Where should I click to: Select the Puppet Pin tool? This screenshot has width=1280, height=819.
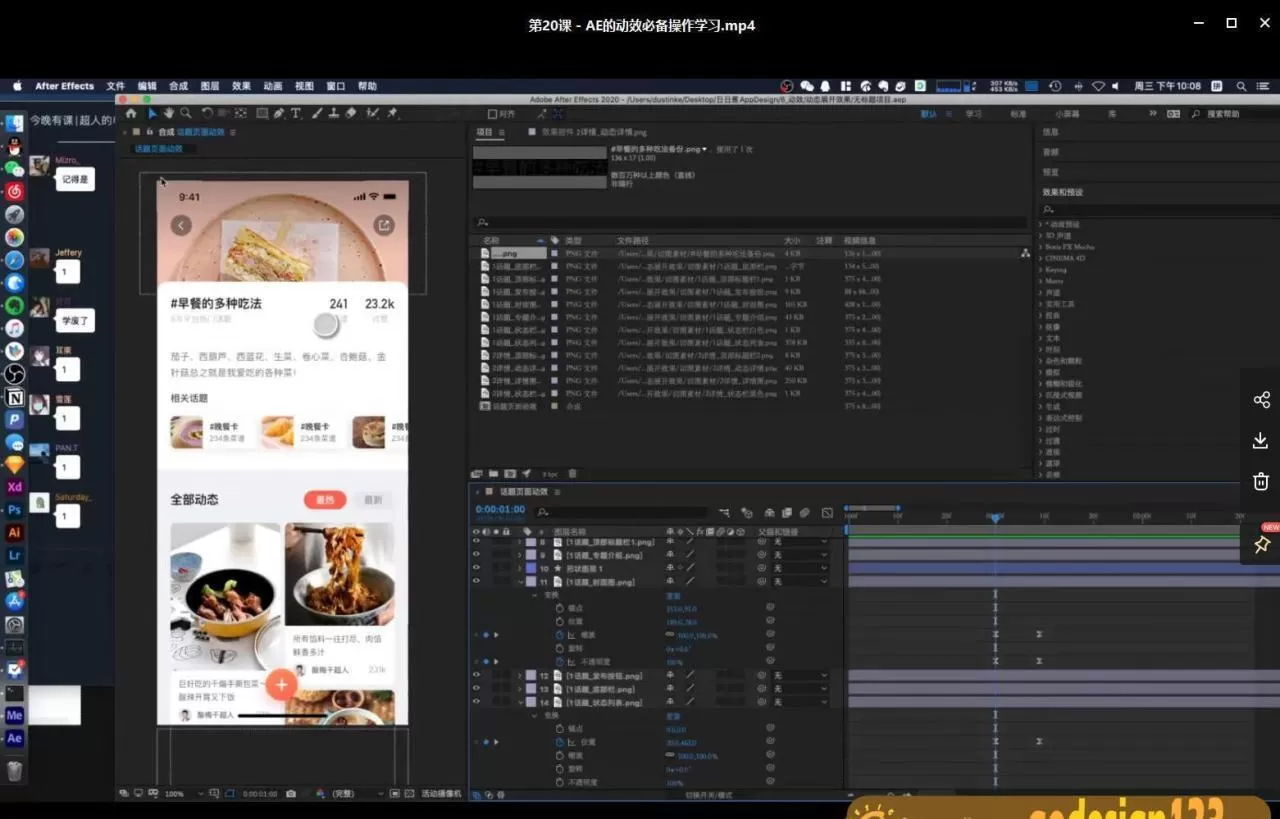[x=392, y=114]
